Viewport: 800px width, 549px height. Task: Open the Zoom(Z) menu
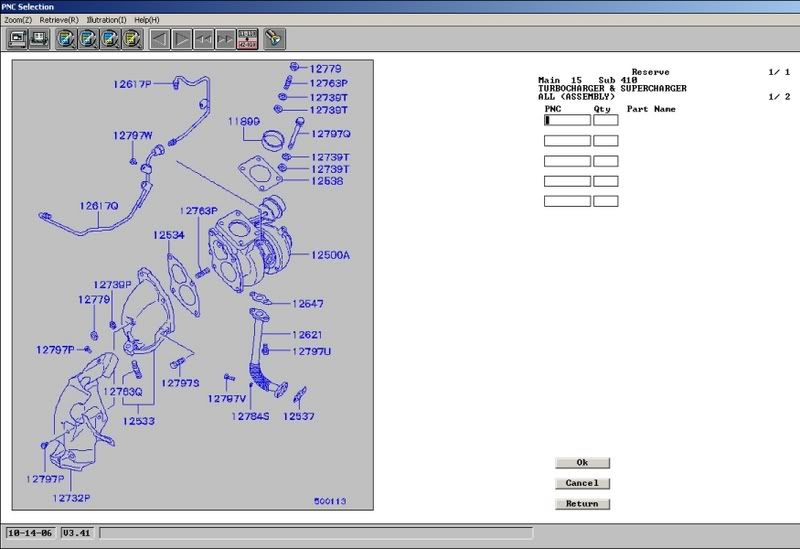pos(19,20)
